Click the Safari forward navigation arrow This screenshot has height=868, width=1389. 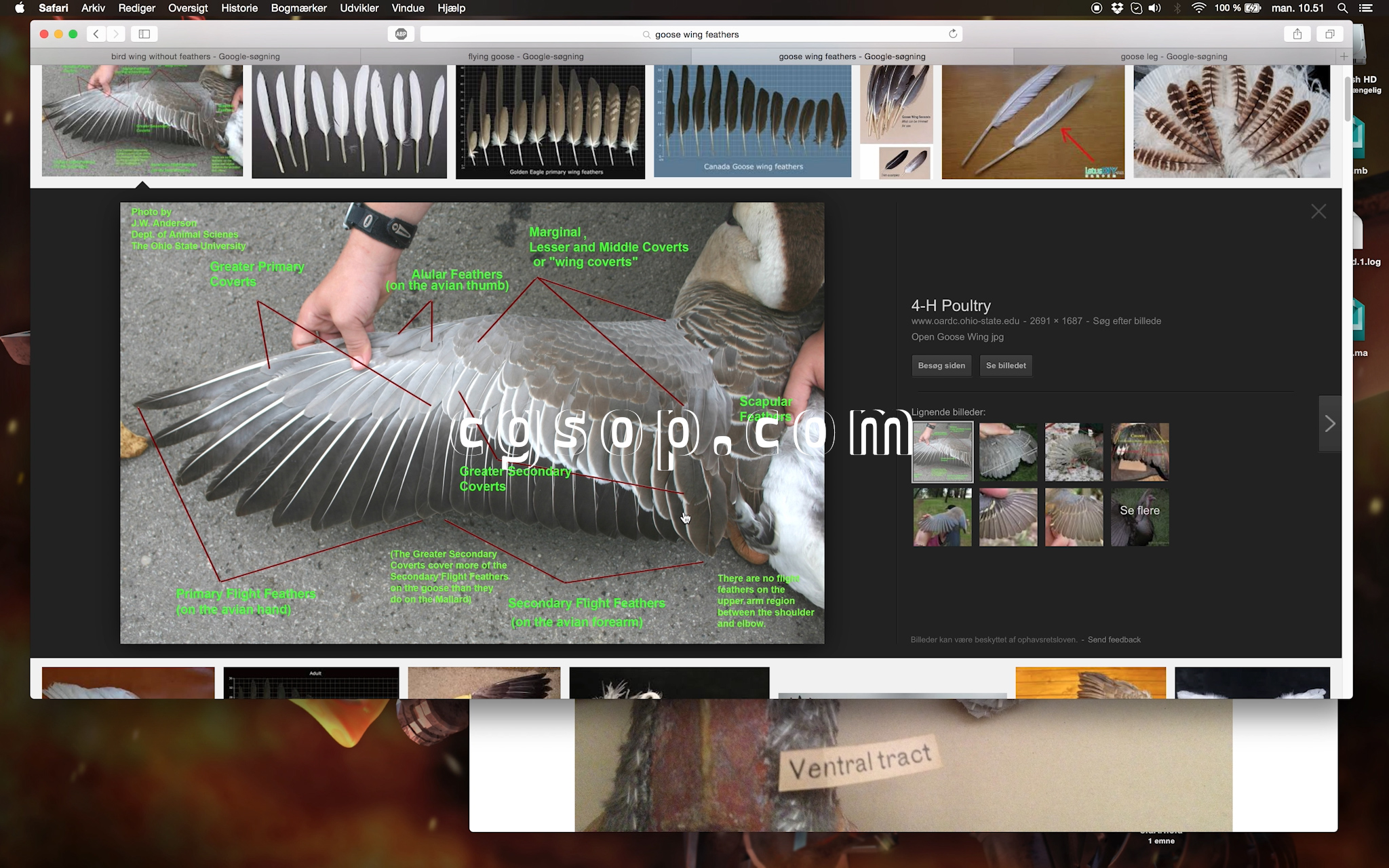coord(116,34)
